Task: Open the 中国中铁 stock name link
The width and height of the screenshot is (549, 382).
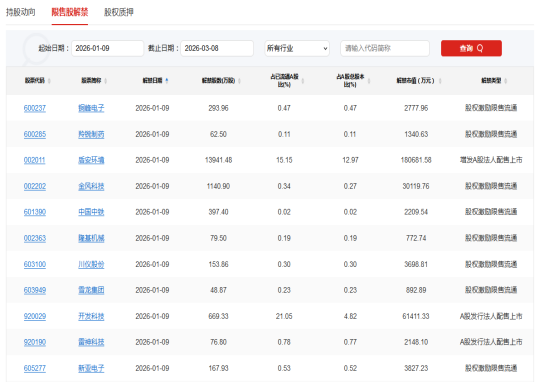Action: (91, 212)
